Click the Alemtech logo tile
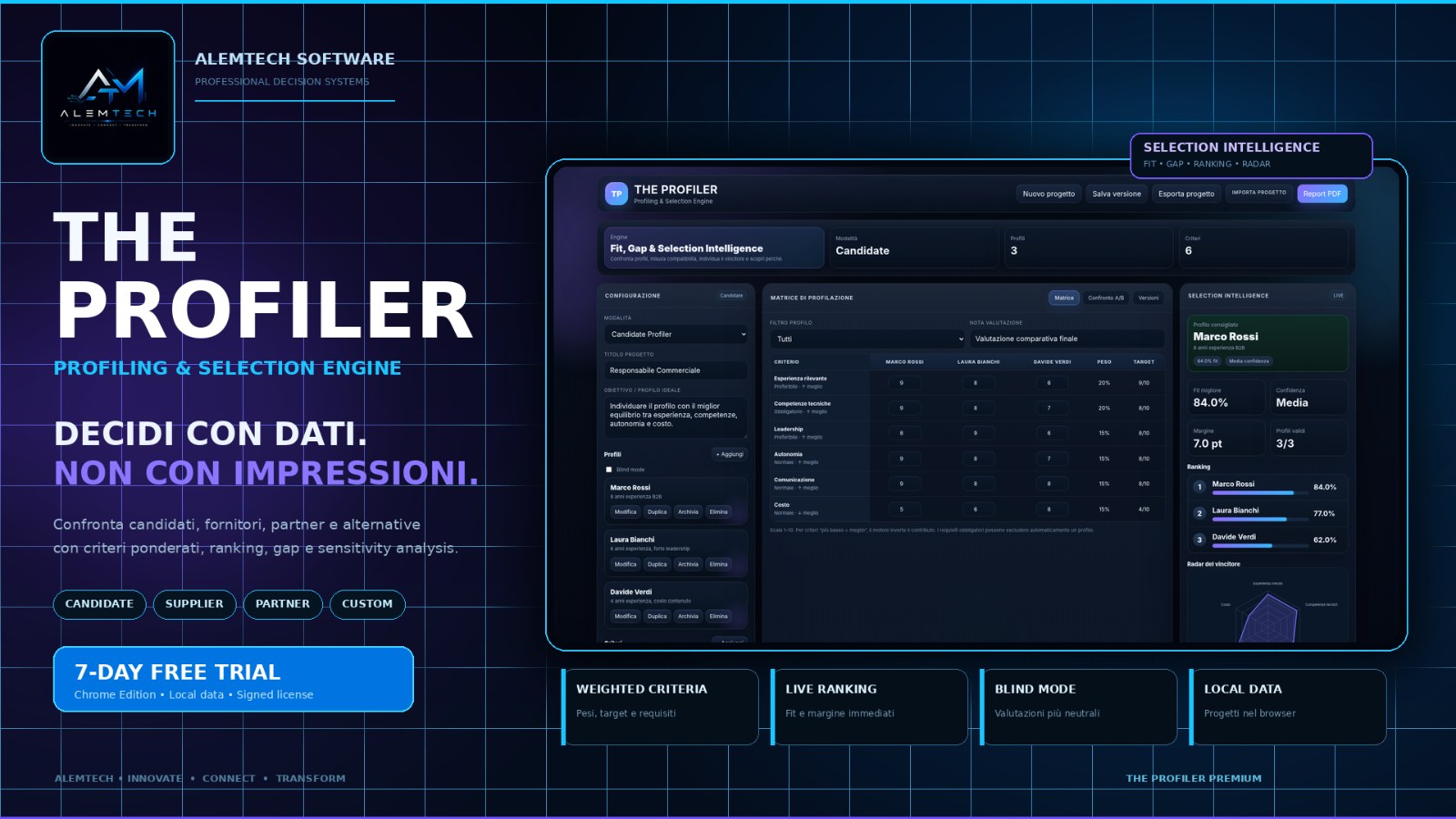The width and height of the screenshot is (1456, 819). point(108,97)
